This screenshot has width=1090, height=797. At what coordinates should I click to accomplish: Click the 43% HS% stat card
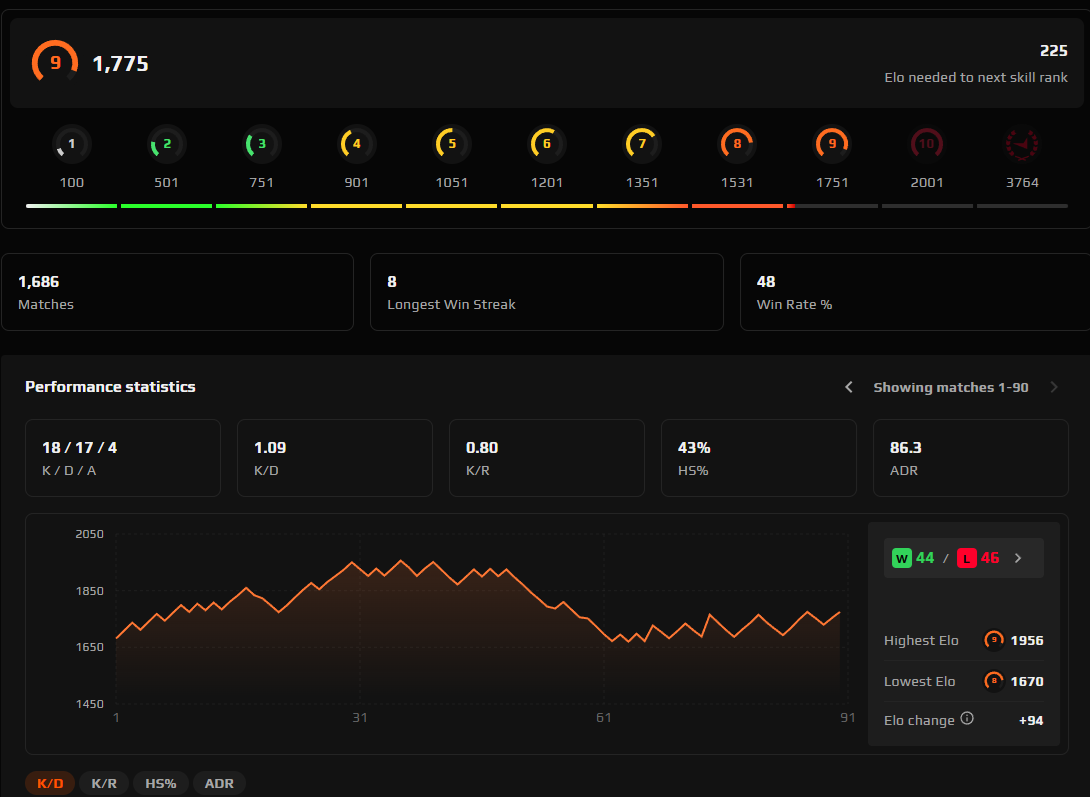pos(759,458)
